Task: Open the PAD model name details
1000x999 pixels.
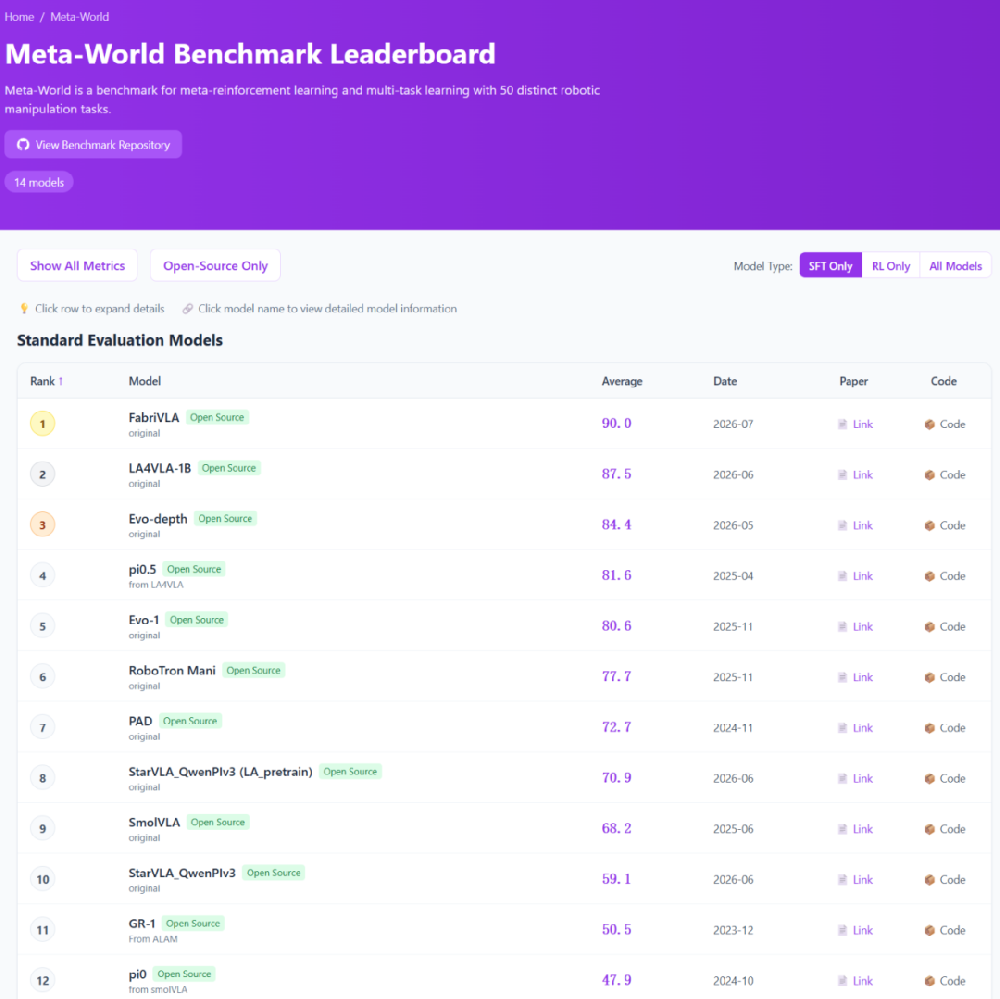Action: tap(140, 721)
